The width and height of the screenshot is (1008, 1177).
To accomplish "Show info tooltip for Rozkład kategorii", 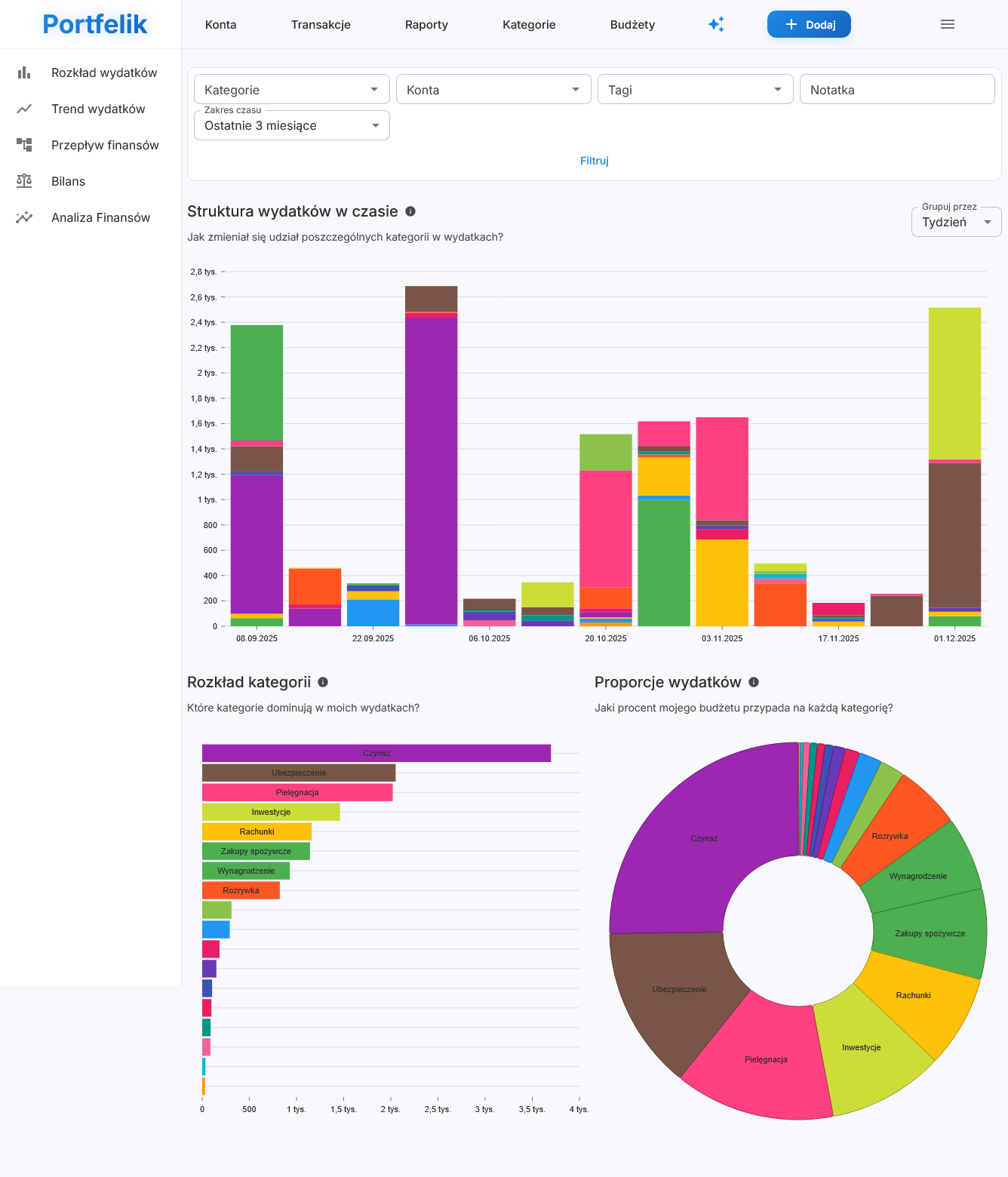I will (x=323, y=682).
